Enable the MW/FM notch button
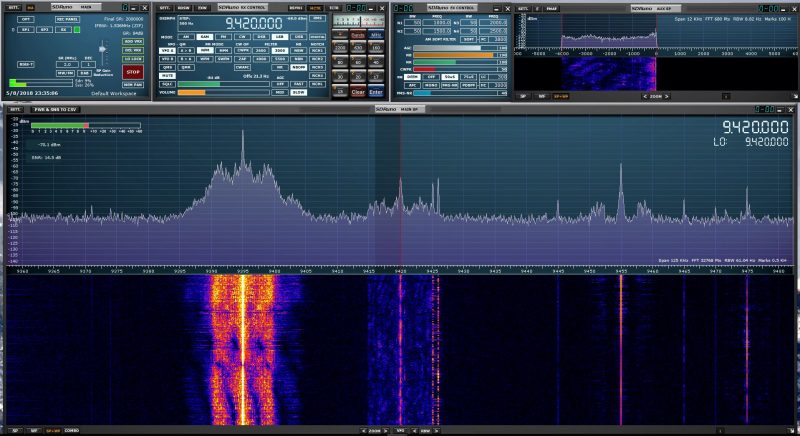 click(65, 73)
